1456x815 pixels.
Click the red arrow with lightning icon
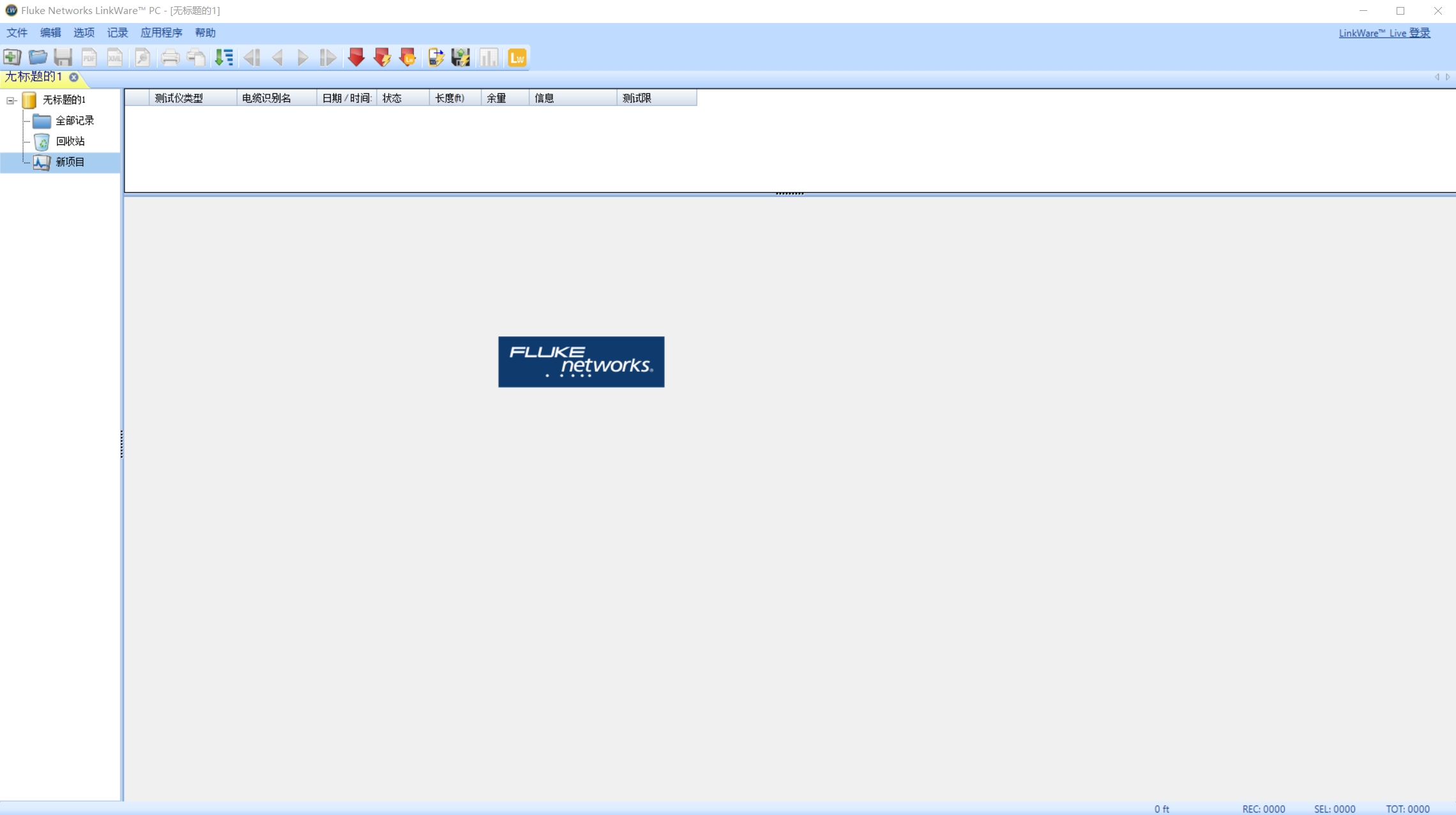(x=382, y=57)
